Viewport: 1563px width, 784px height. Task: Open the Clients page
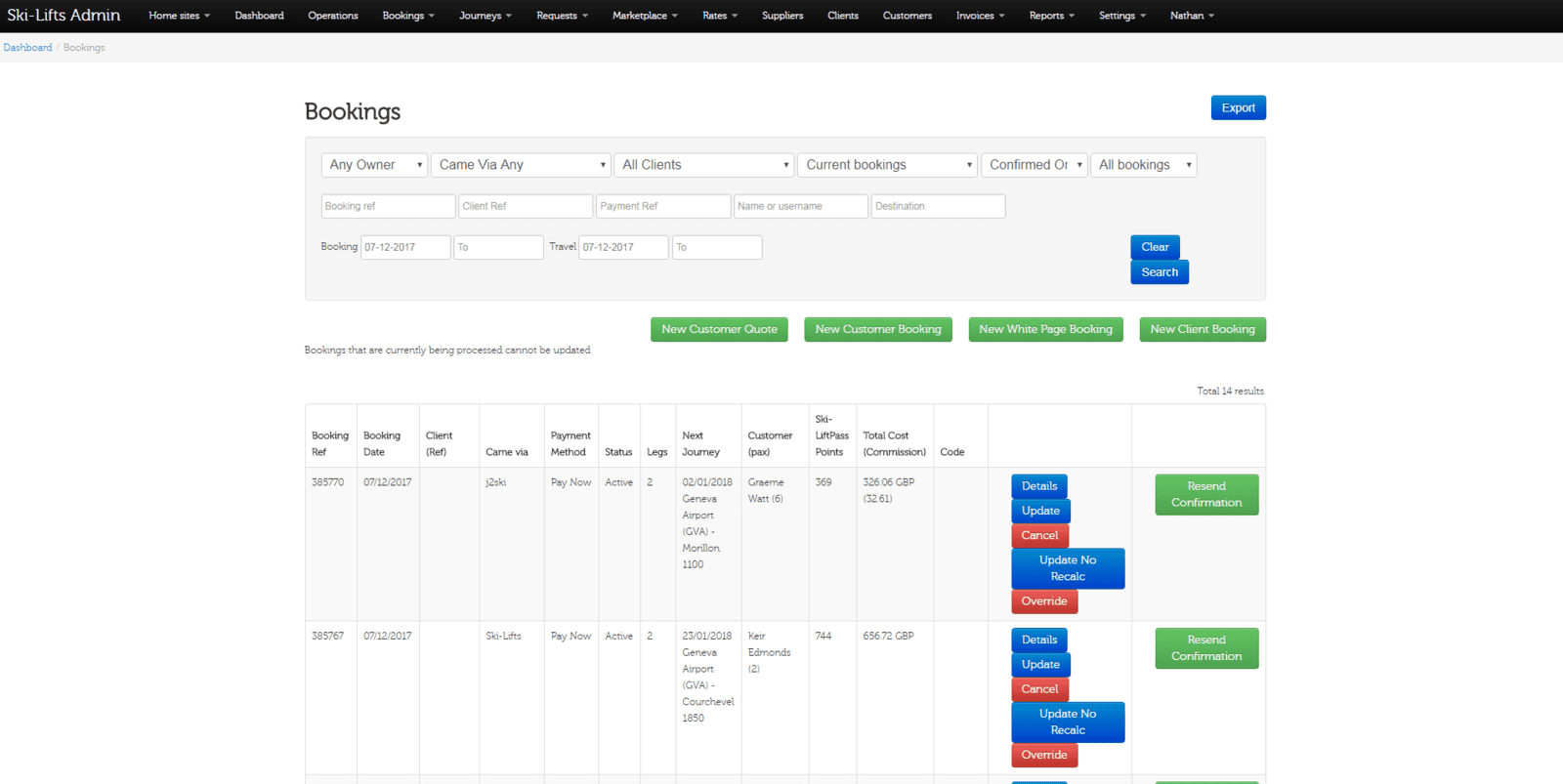pyautogui.click(x=843, y=16)
